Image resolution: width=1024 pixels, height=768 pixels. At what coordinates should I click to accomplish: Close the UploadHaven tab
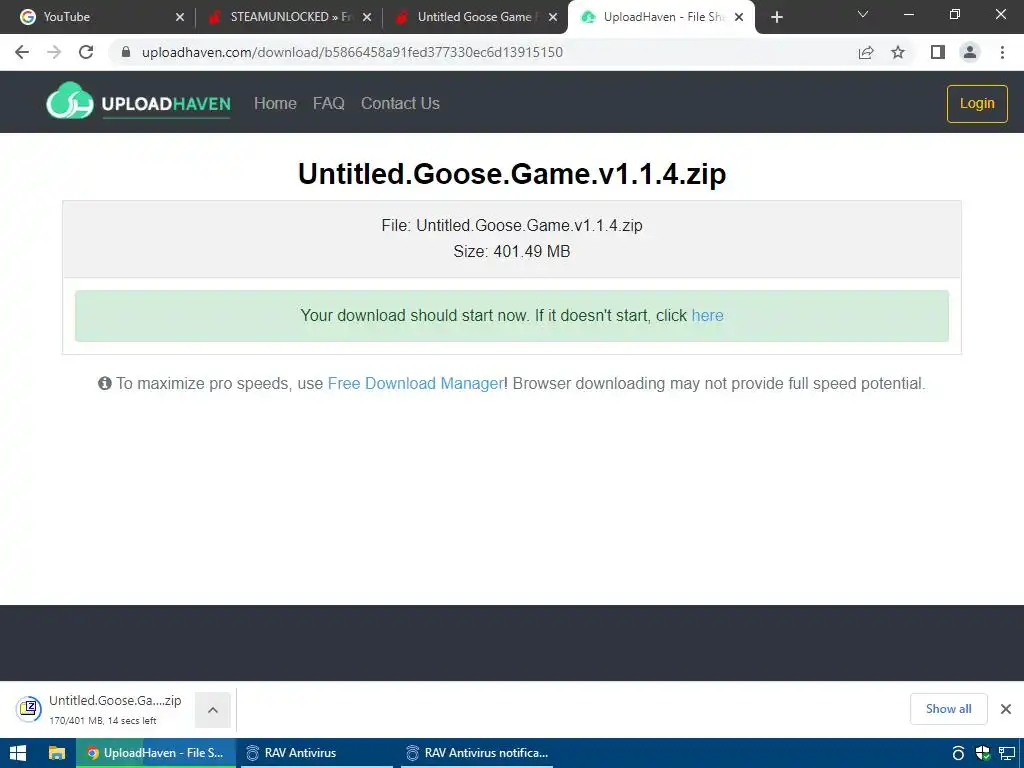click(739, 17)
